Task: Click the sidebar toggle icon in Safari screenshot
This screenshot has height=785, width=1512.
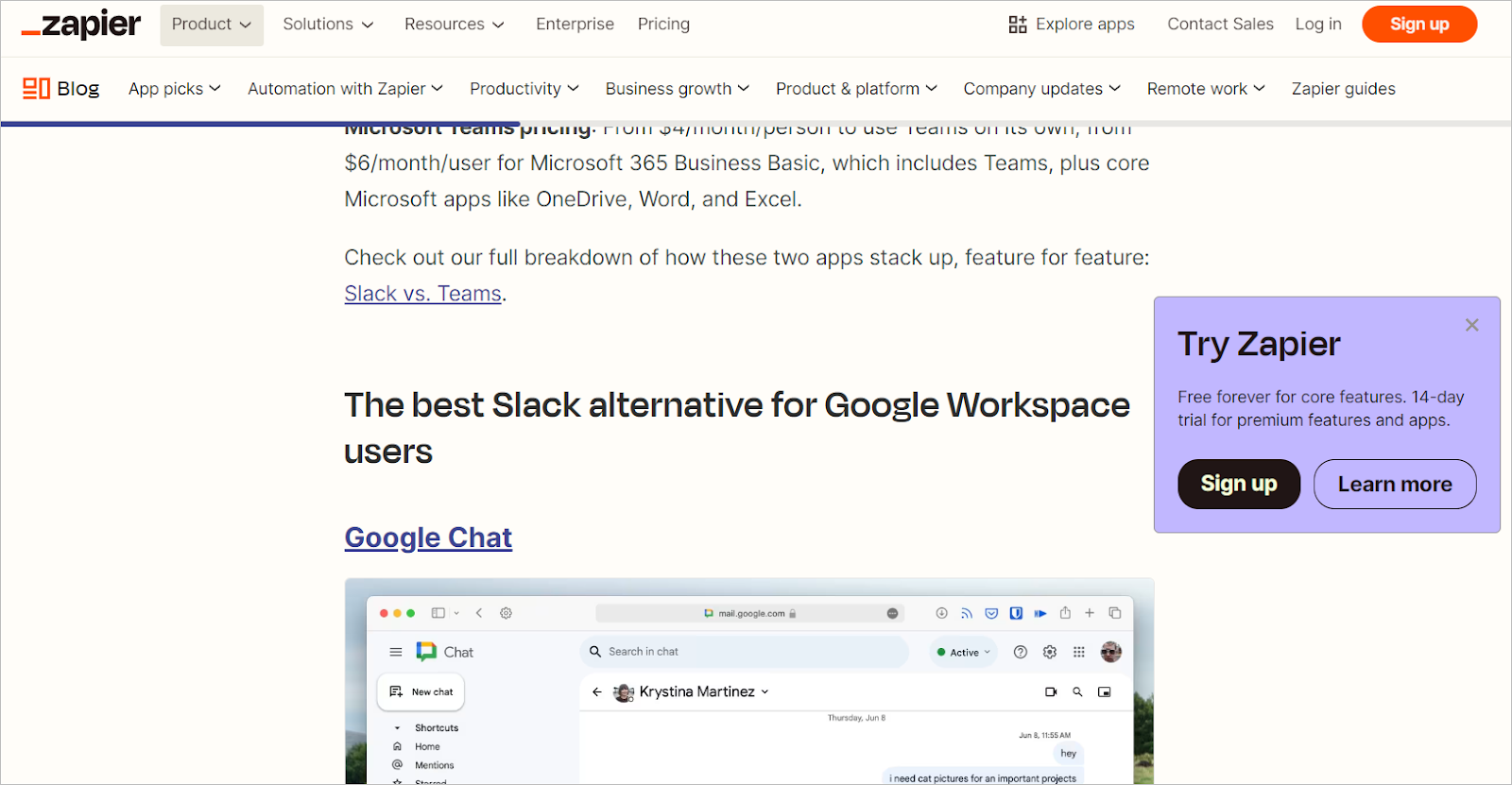Action: pyautogui.click(x=438, y=613)
